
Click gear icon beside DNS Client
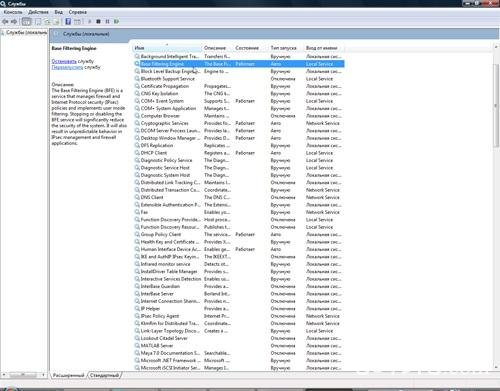click(x=137, y=197)
